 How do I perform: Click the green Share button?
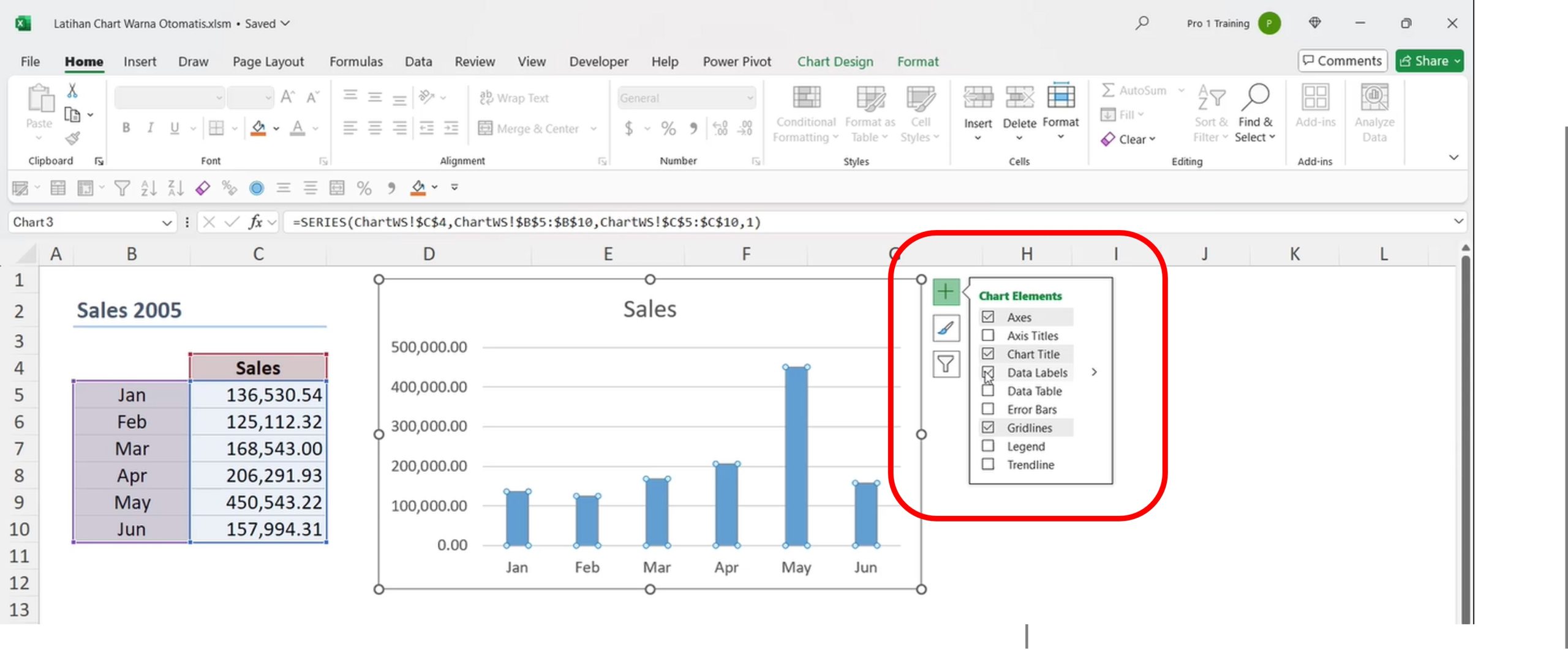[1428, 61]
